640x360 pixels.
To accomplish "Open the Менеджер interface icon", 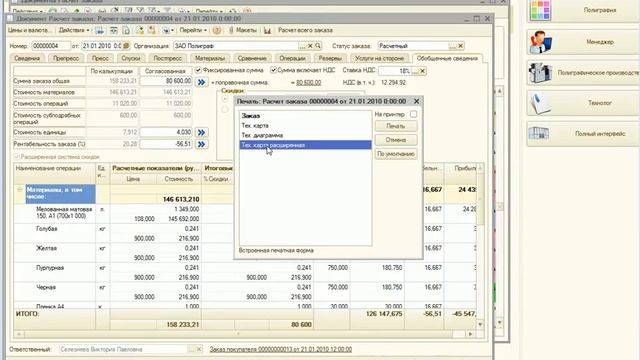I will (x=540, y=42).
